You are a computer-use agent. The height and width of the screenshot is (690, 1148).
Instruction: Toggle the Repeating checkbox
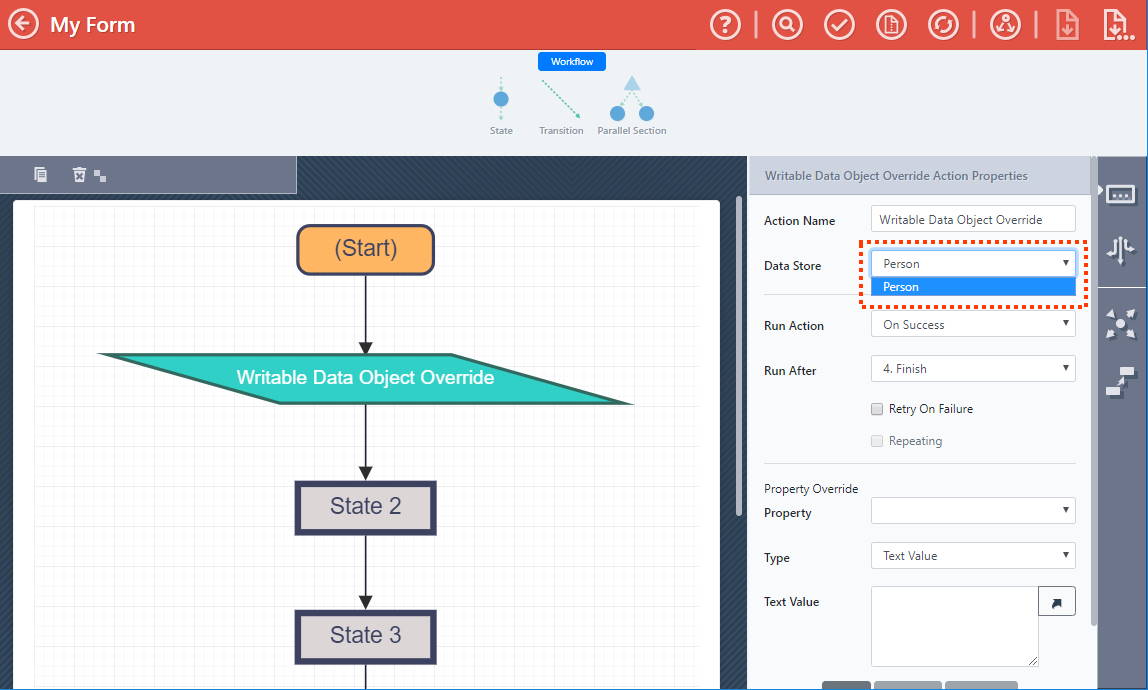[x=876, y=441]
